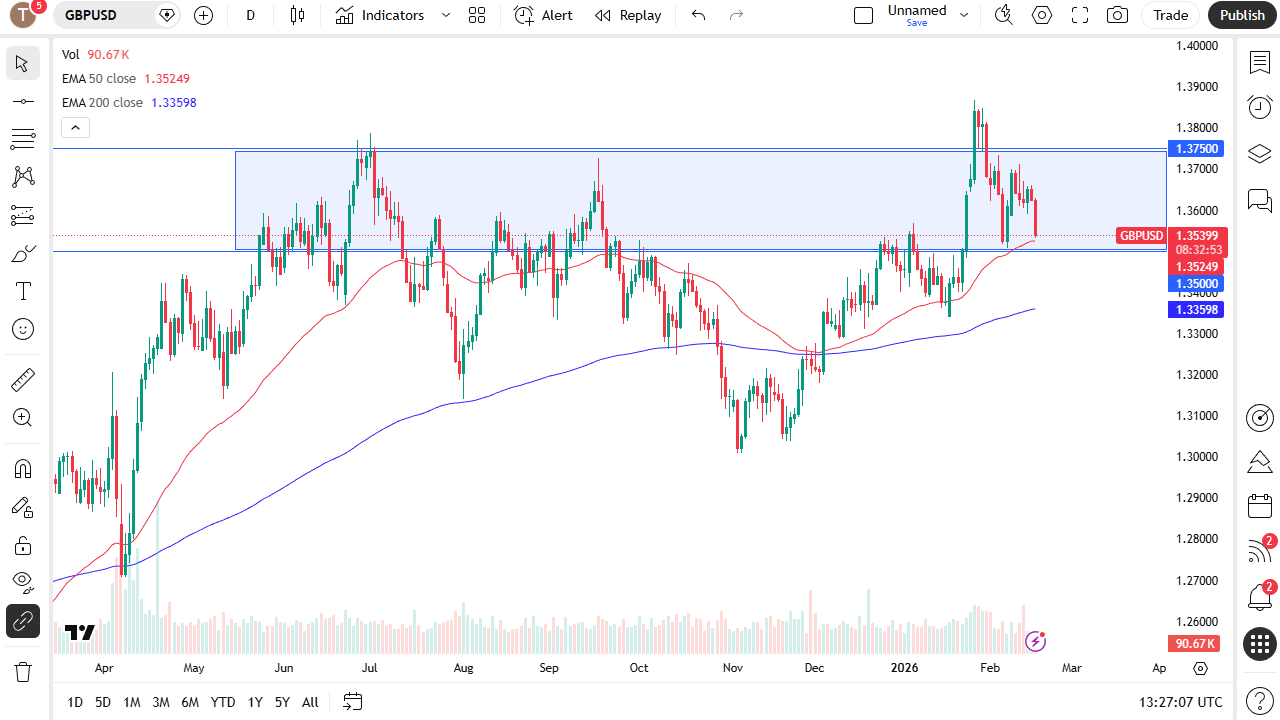Open the alerts clock panel
This screenshot has width=1280, height=720.
[x=1260, y=107]
